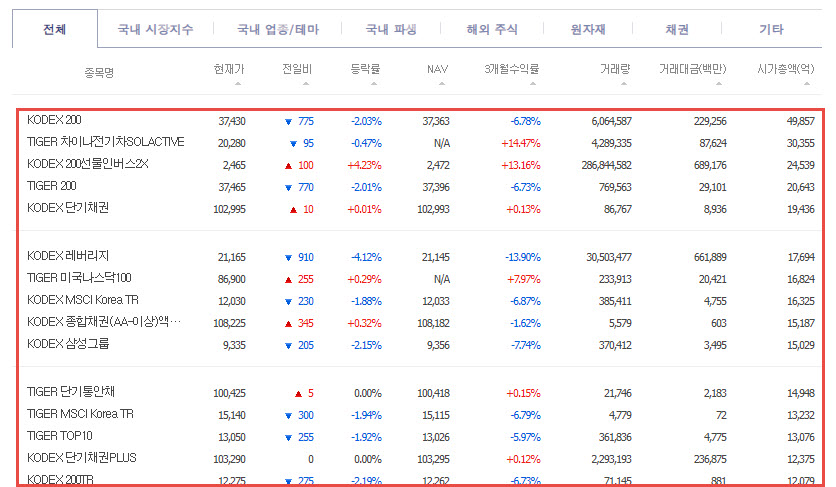Click the up arrow beside 5
This screenshot has width=836, height=487.
(x=299, y=394)
